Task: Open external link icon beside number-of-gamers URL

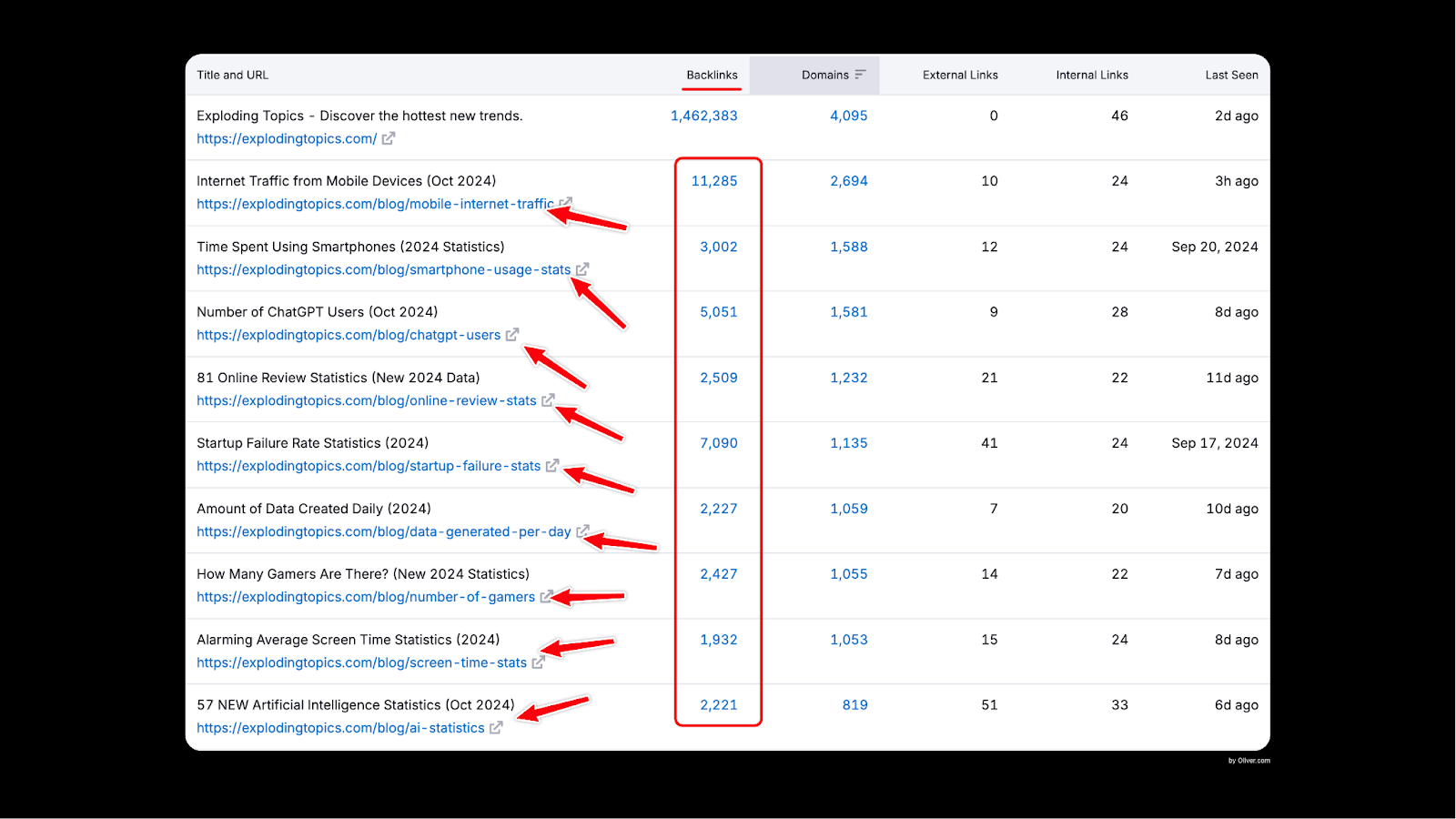Action: (546, 597)
